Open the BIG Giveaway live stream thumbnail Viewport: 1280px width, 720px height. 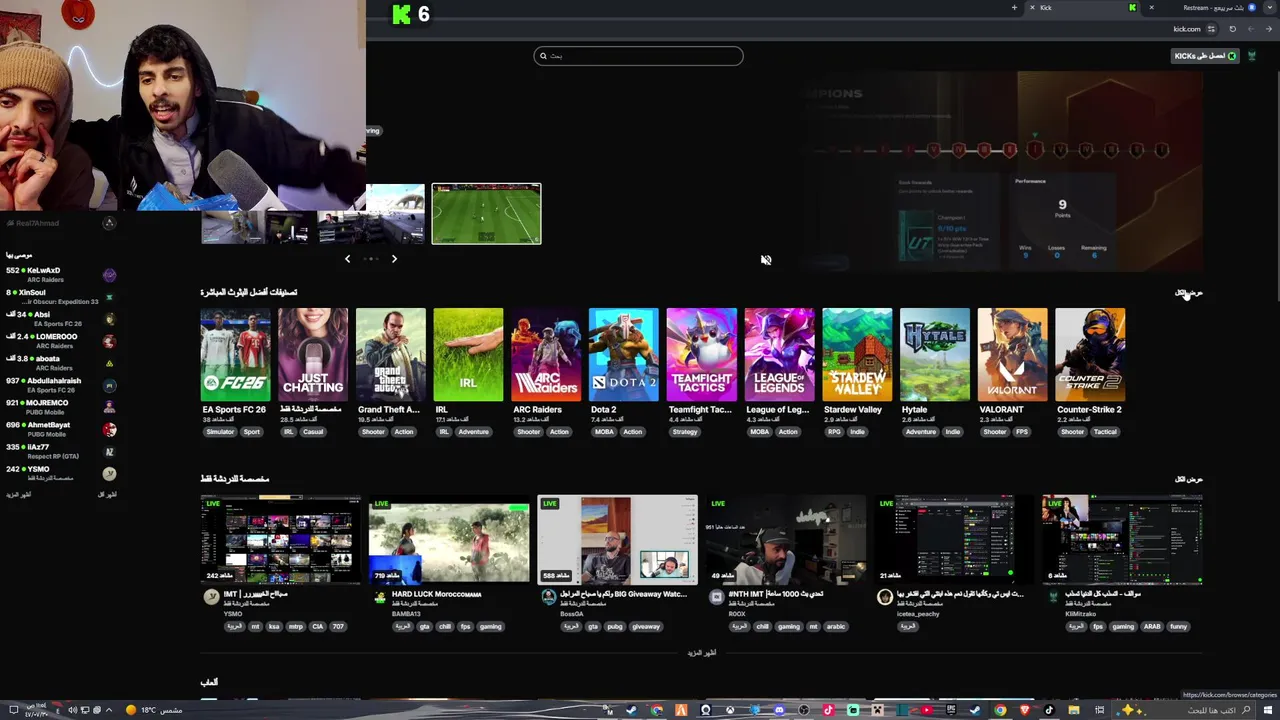[617, 539]
